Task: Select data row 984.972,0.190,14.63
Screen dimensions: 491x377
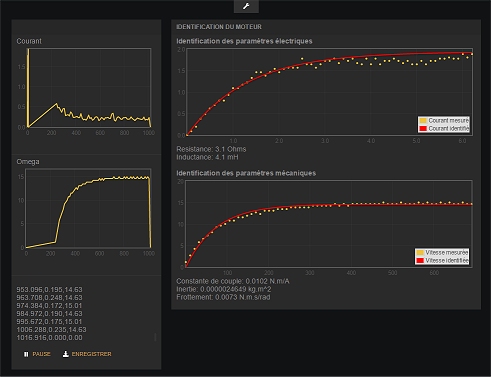Action: point(49,313)
